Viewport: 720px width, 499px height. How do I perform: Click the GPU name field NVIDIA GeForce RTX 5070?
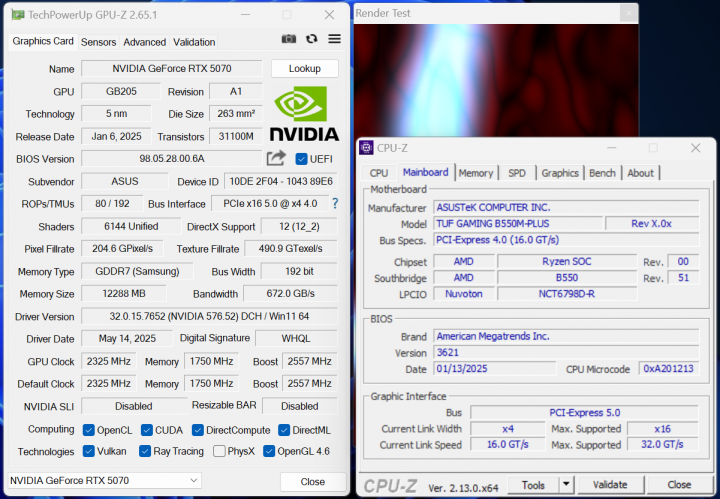pyautogui.click(x=172, y=68)
